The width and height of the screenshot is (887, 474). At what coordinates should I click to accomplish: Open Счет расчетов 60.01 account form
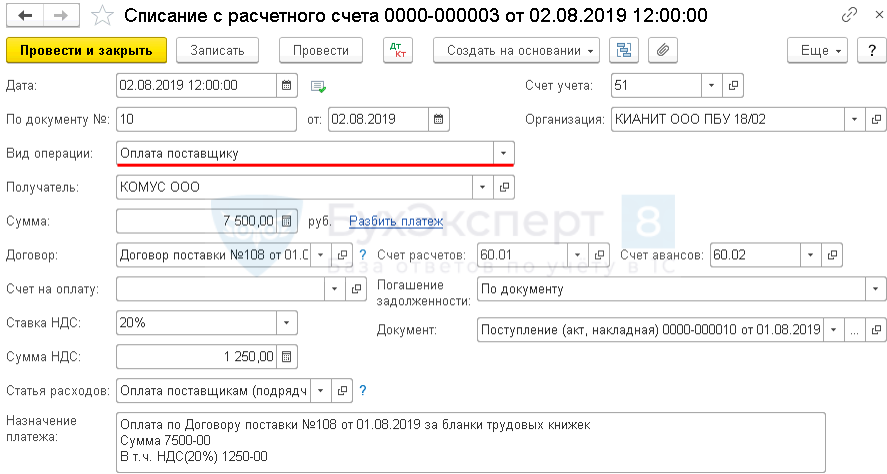[598, 255]
